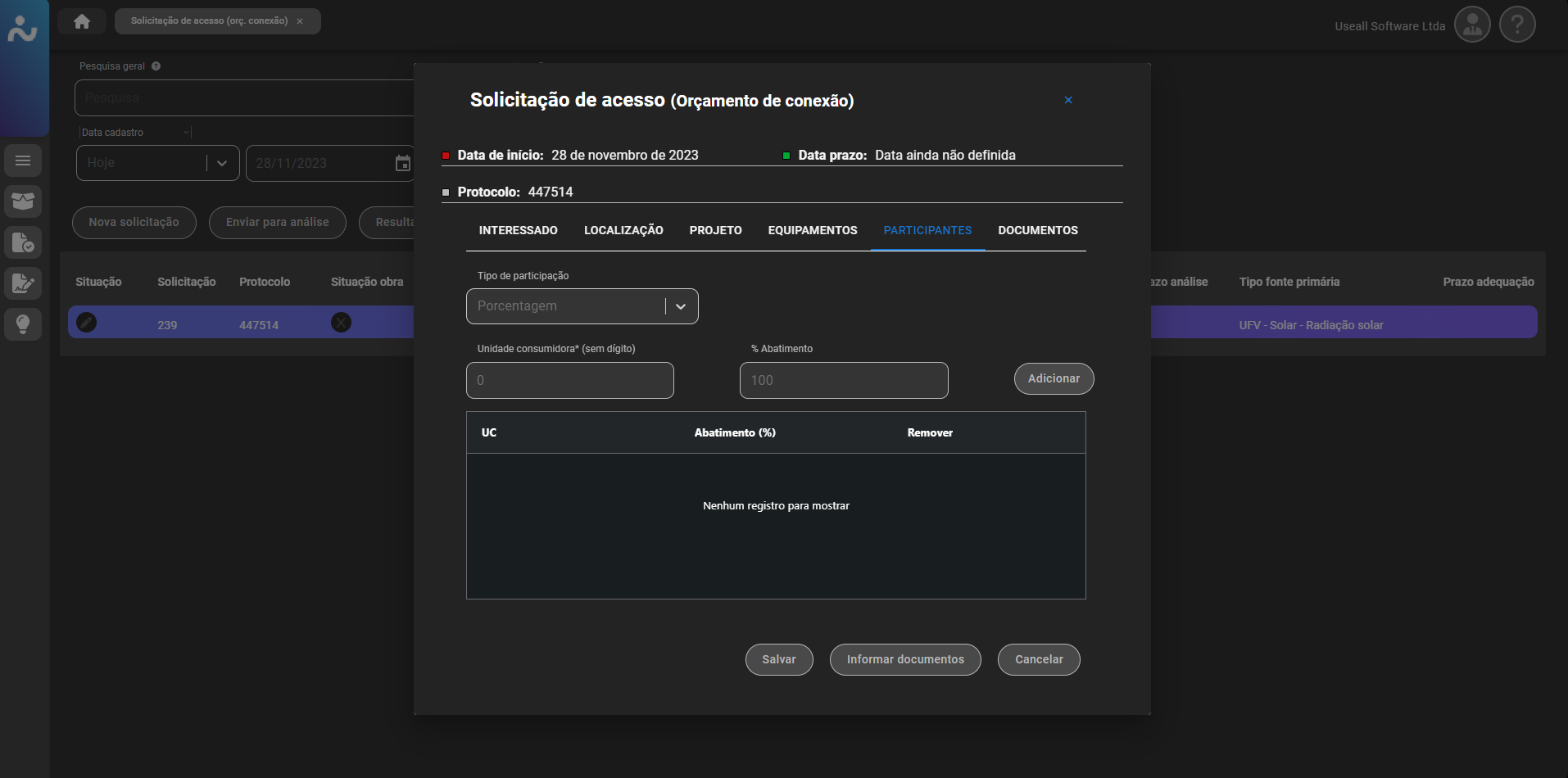Open the approved document sidebar icon
The width and height of the screenshot is (1568, 778).
point(23,242)
